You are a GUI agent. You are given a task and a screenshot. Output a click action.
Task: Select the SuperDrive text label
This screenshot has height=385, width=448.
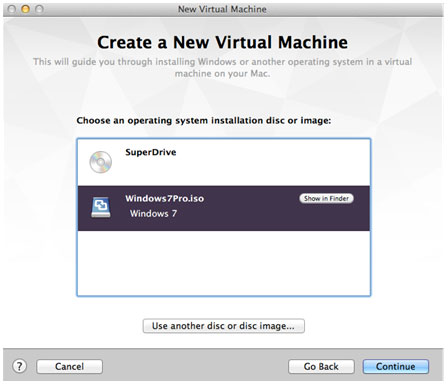coord(151,152)
